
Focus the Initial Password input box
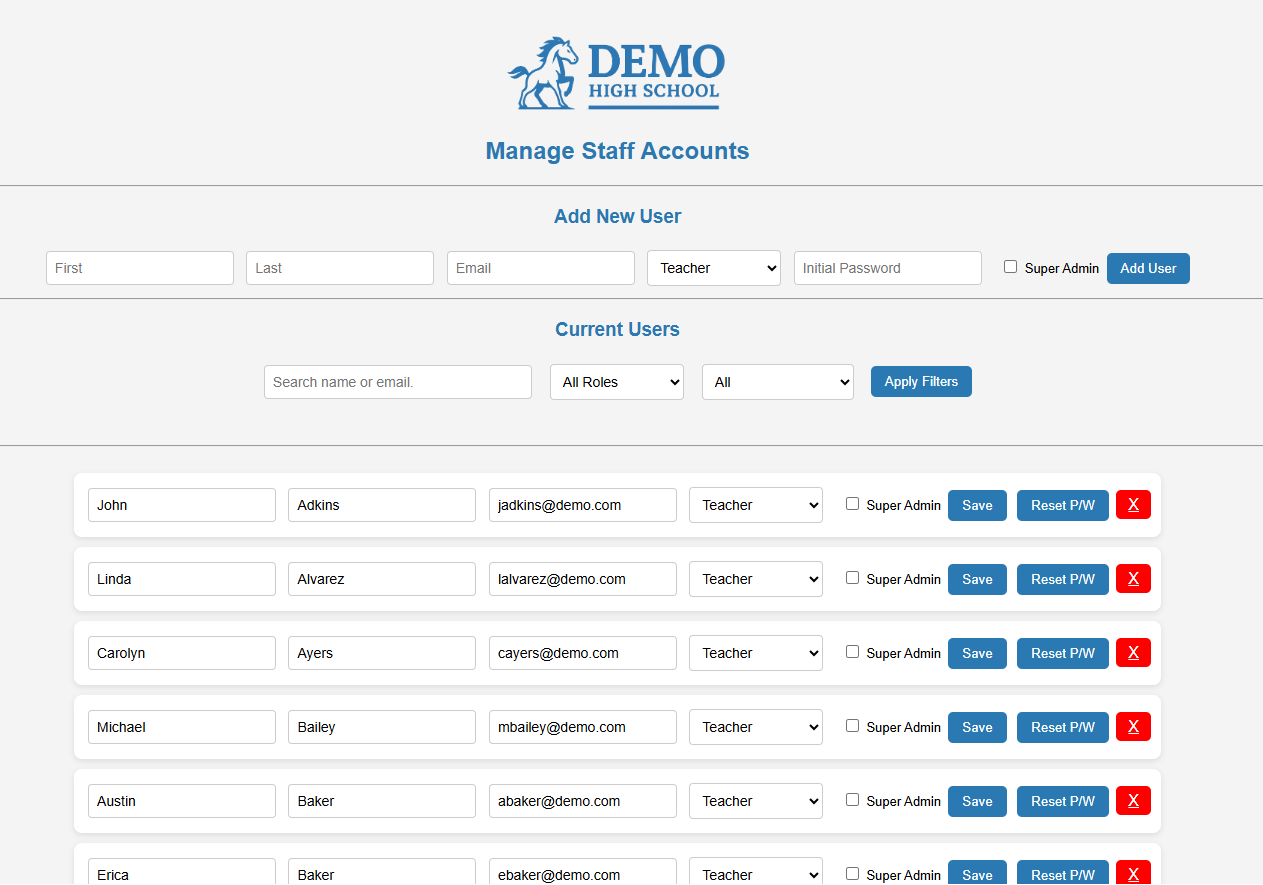(887, 268)
